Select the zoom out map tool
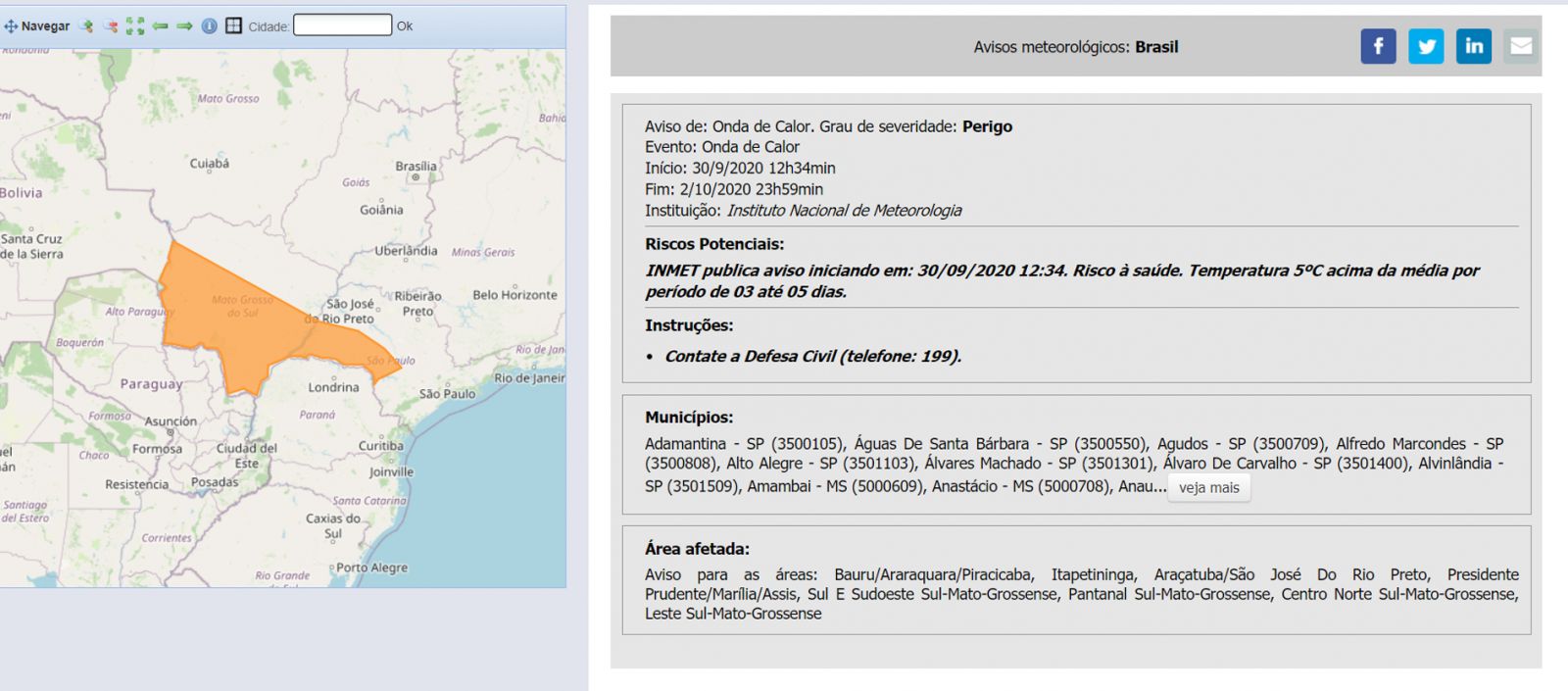1568x691 pixels. coord(111,26)
